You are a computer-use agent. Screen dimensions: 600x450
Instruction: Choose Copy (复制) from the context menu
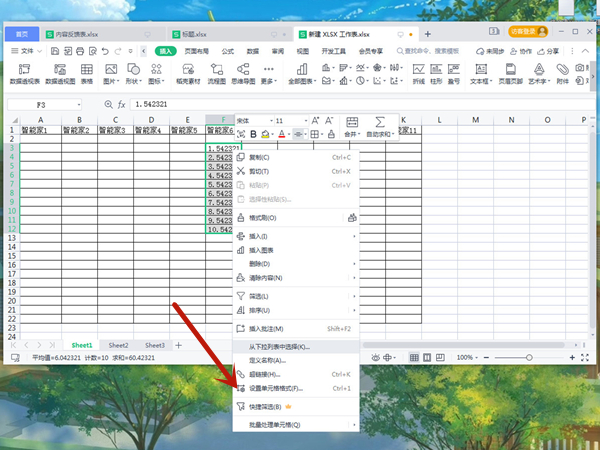(x=259, y=157)
